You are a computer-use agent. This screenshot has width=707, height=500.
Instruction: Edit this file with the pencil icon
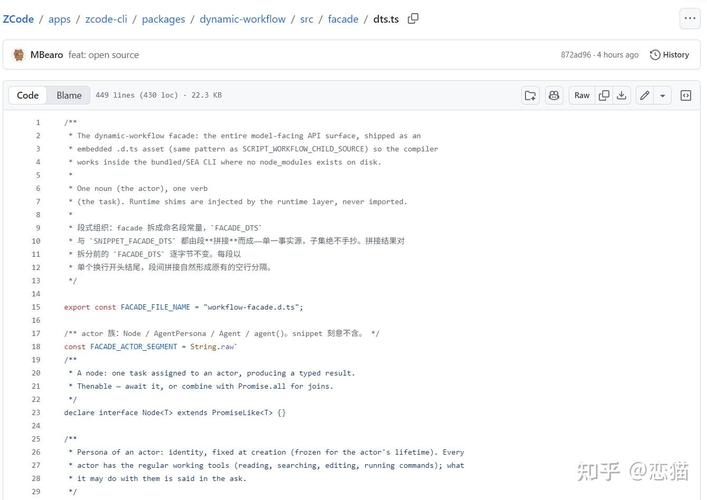(x=645, y=95)
